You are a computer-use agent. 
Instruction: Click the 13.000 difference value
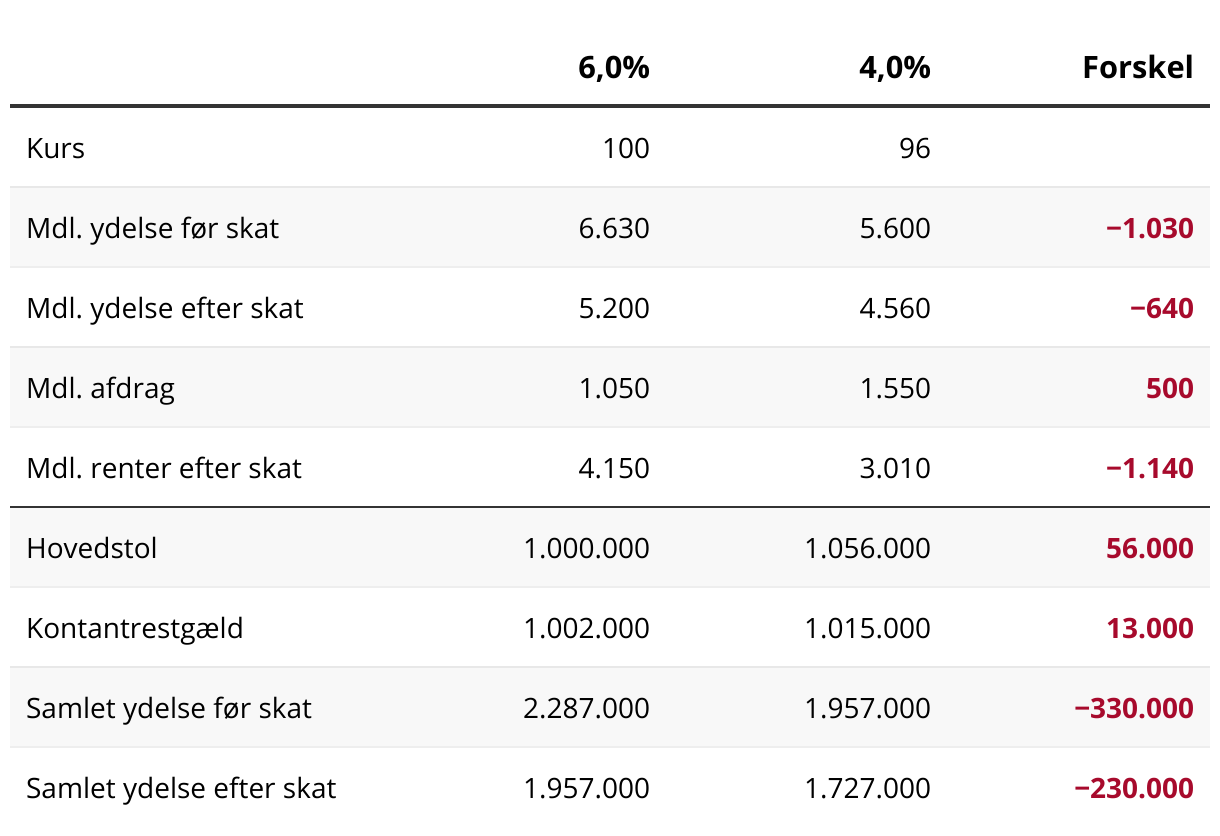(x=1149, y=628)
